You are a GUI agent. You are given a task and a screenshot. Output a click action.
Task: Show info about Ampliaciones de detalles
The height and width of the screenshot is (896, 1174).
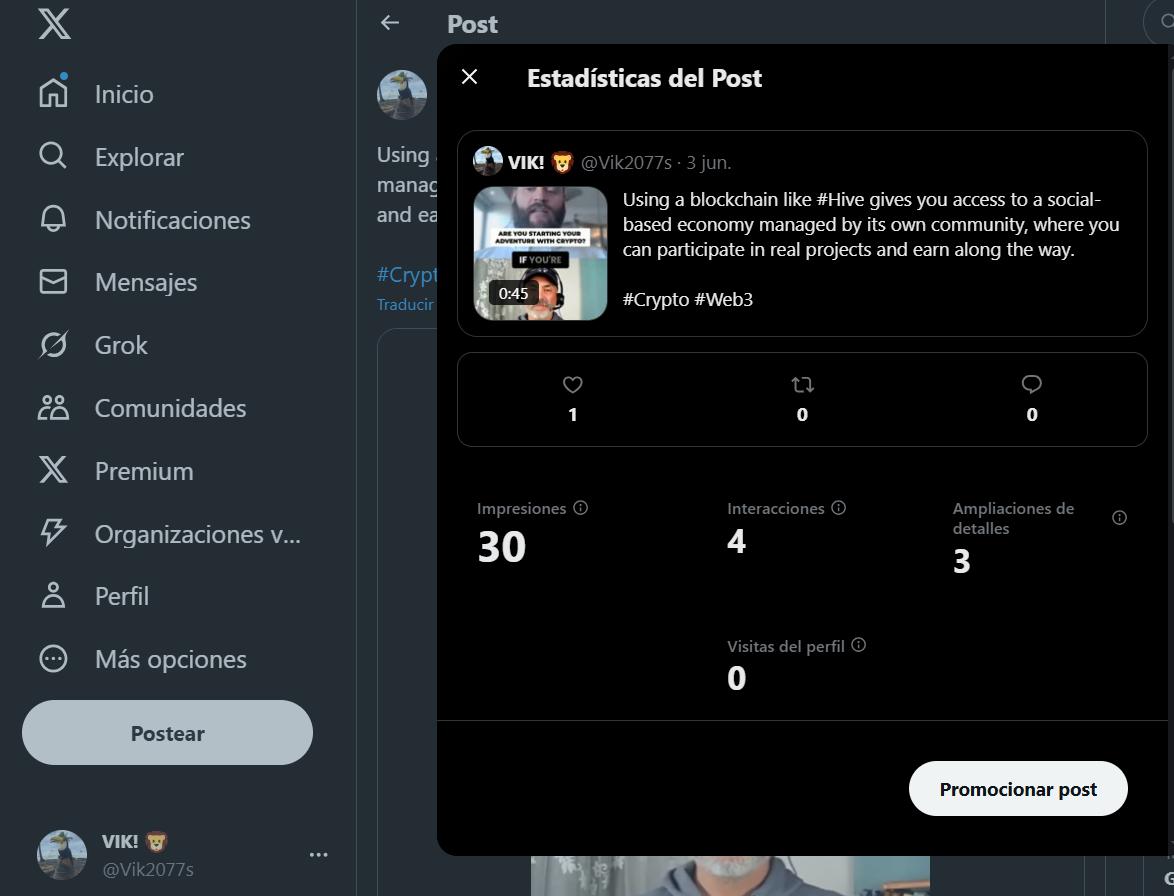(1119, 518)
